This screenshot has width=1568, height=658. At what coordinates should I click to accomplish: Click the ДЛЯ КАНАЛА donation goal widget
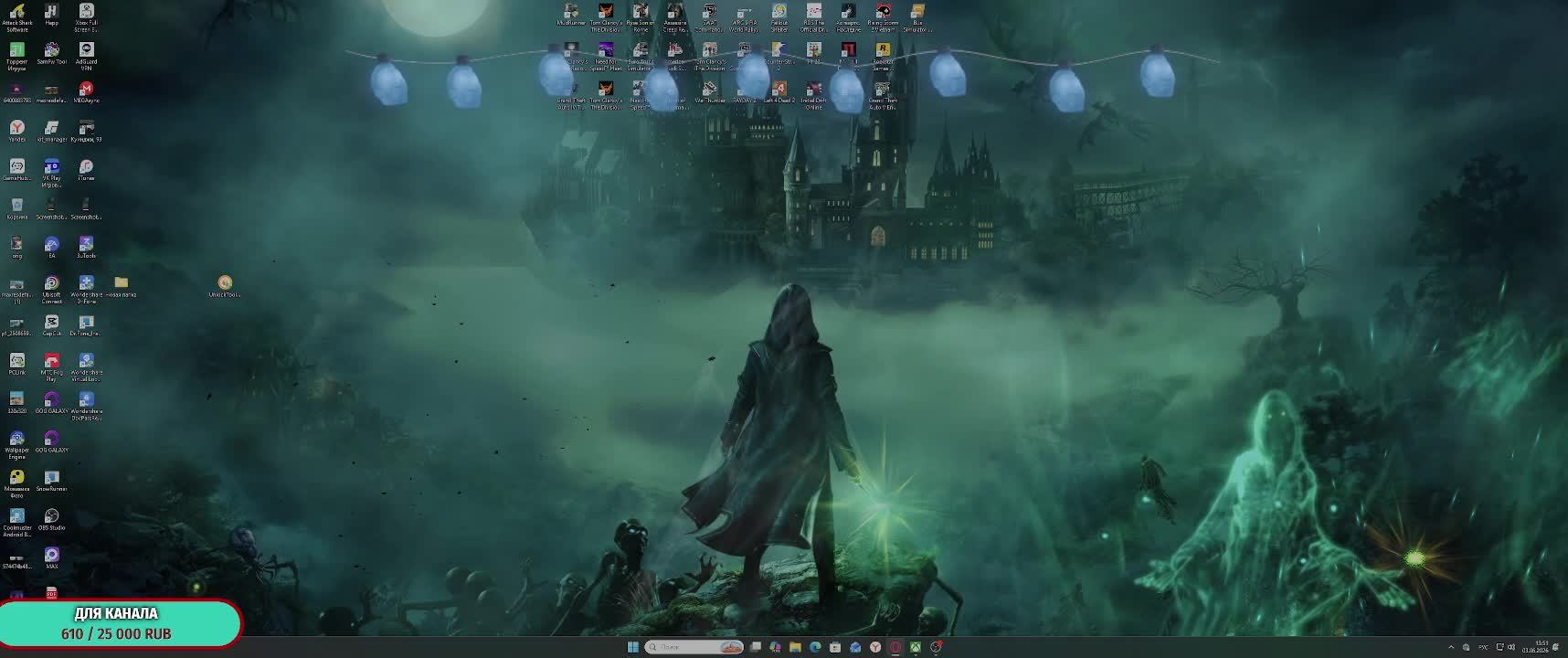pos(120,623)
